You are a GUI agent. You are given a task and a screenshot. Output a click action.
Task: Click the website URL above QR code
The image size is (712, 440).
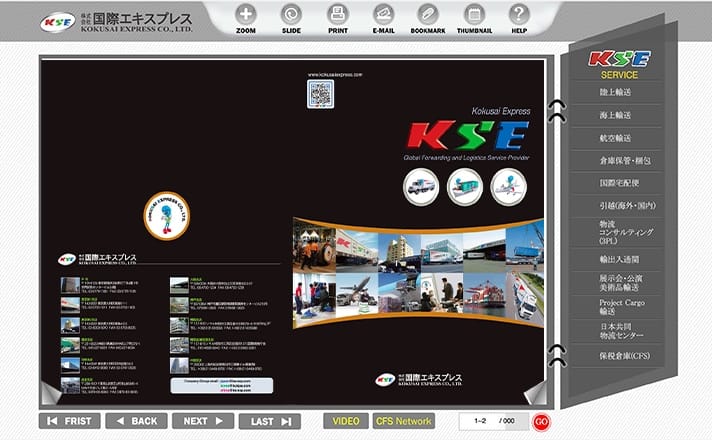coord(335,74)
